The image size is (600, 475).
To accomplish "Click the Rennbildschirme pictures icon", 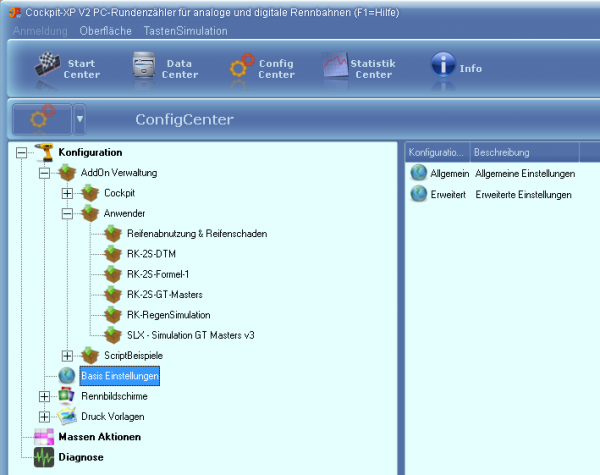I will [67, 396].
